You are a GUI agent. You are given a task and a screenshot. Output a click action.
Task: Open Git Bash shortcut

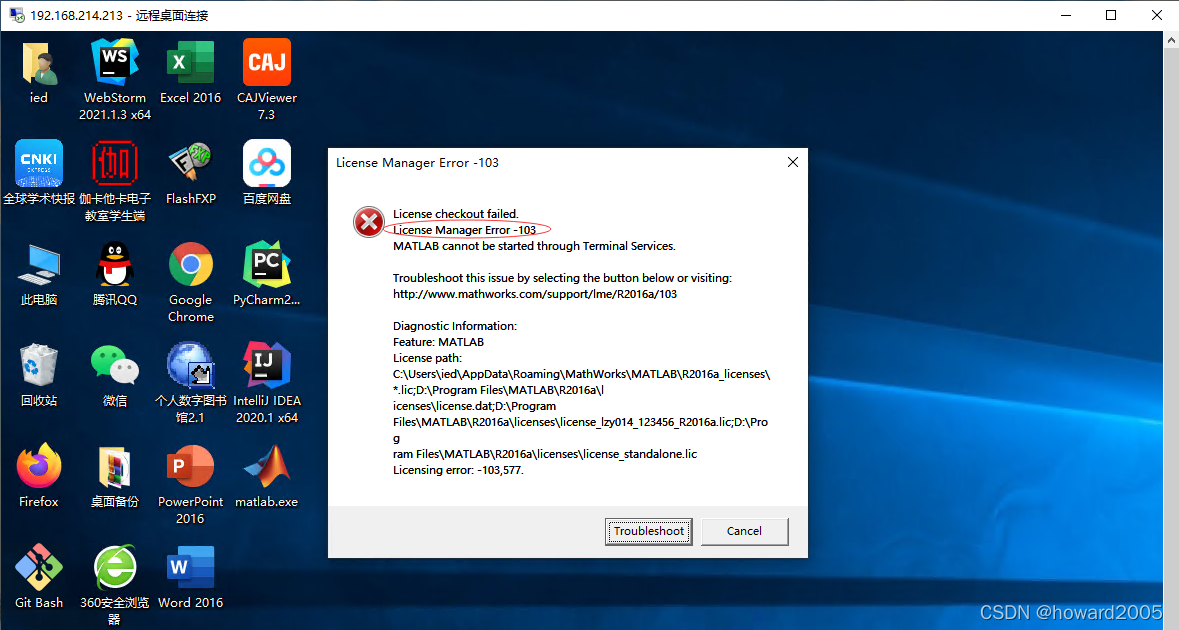click(38, 568)
